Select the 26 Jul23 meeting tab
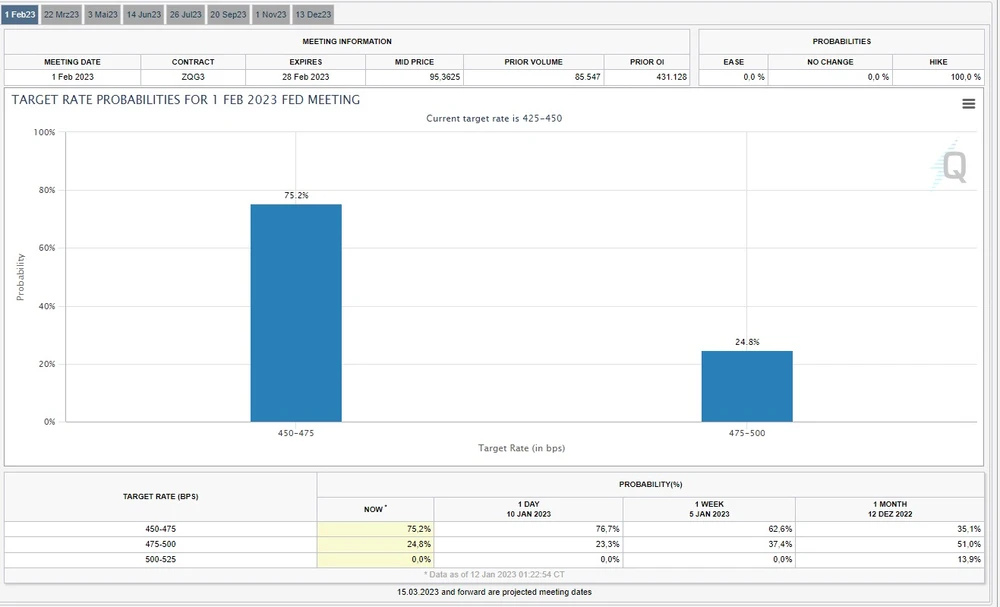The width and height of the screenshot is (1000, 607). pos(186,15)
